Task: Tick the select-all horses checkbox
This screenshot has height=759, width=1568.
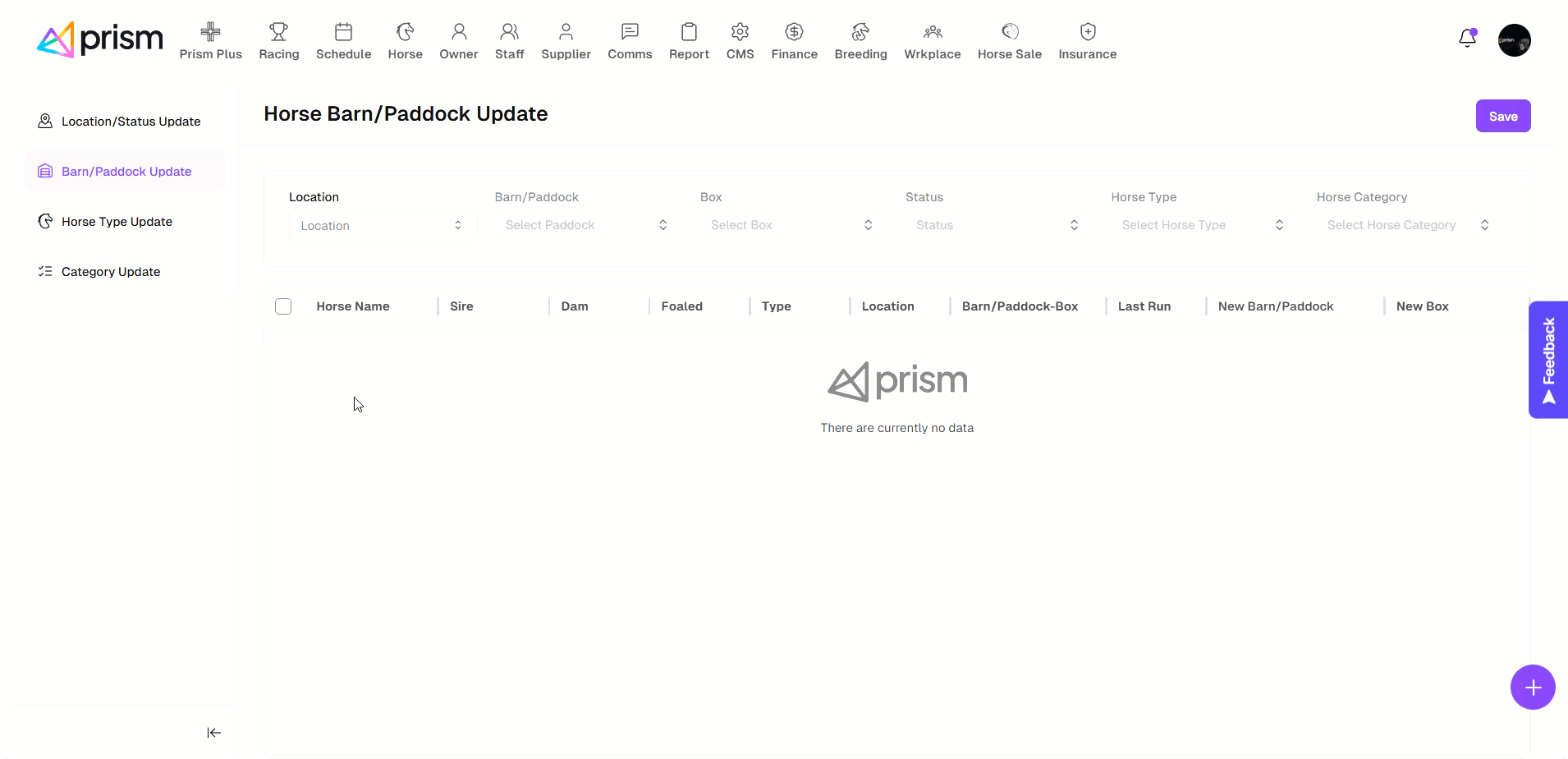Action: (x=283, y=306)
